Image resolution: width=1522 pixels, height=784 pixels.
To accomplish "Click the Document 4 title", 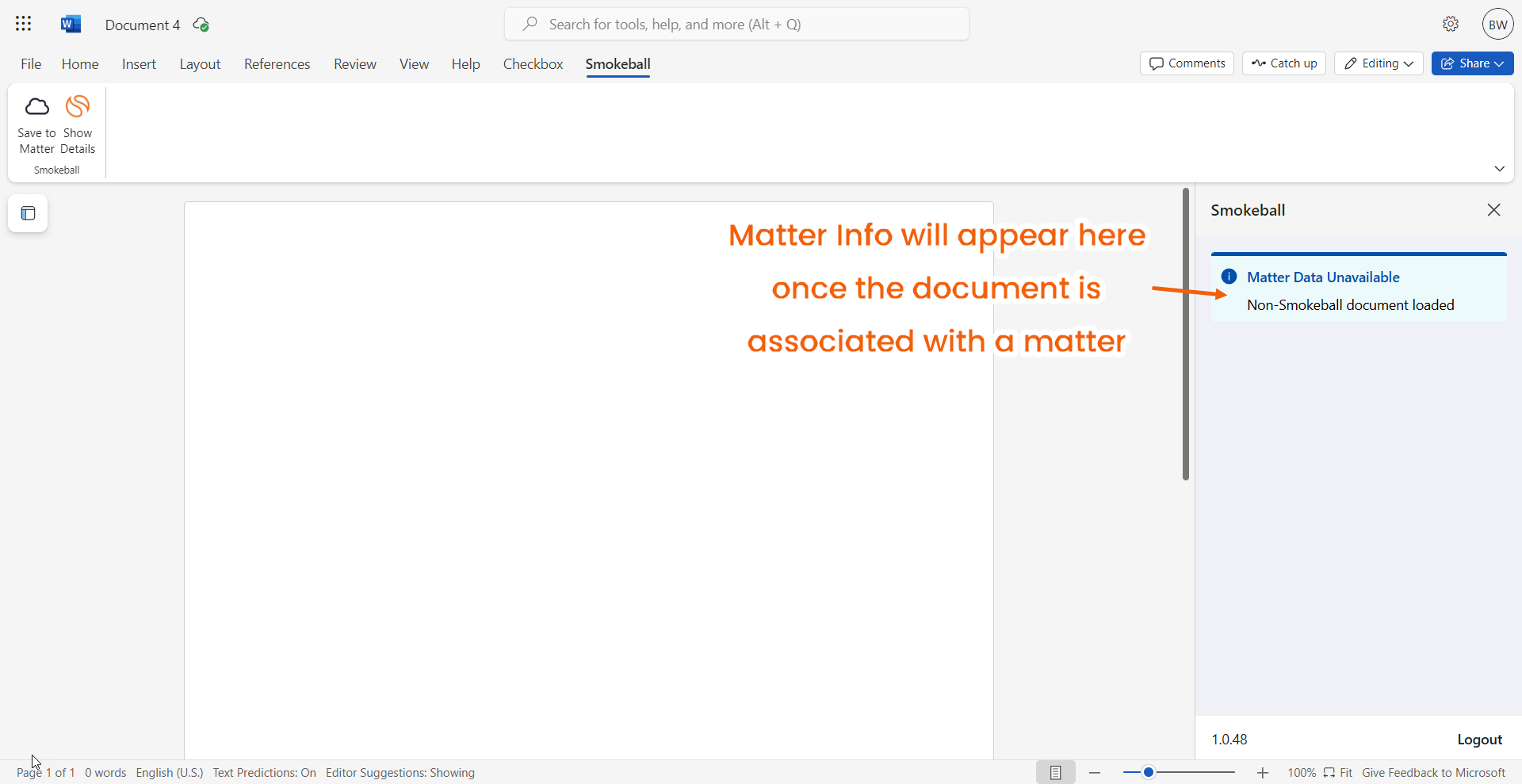I will point(142,25).
